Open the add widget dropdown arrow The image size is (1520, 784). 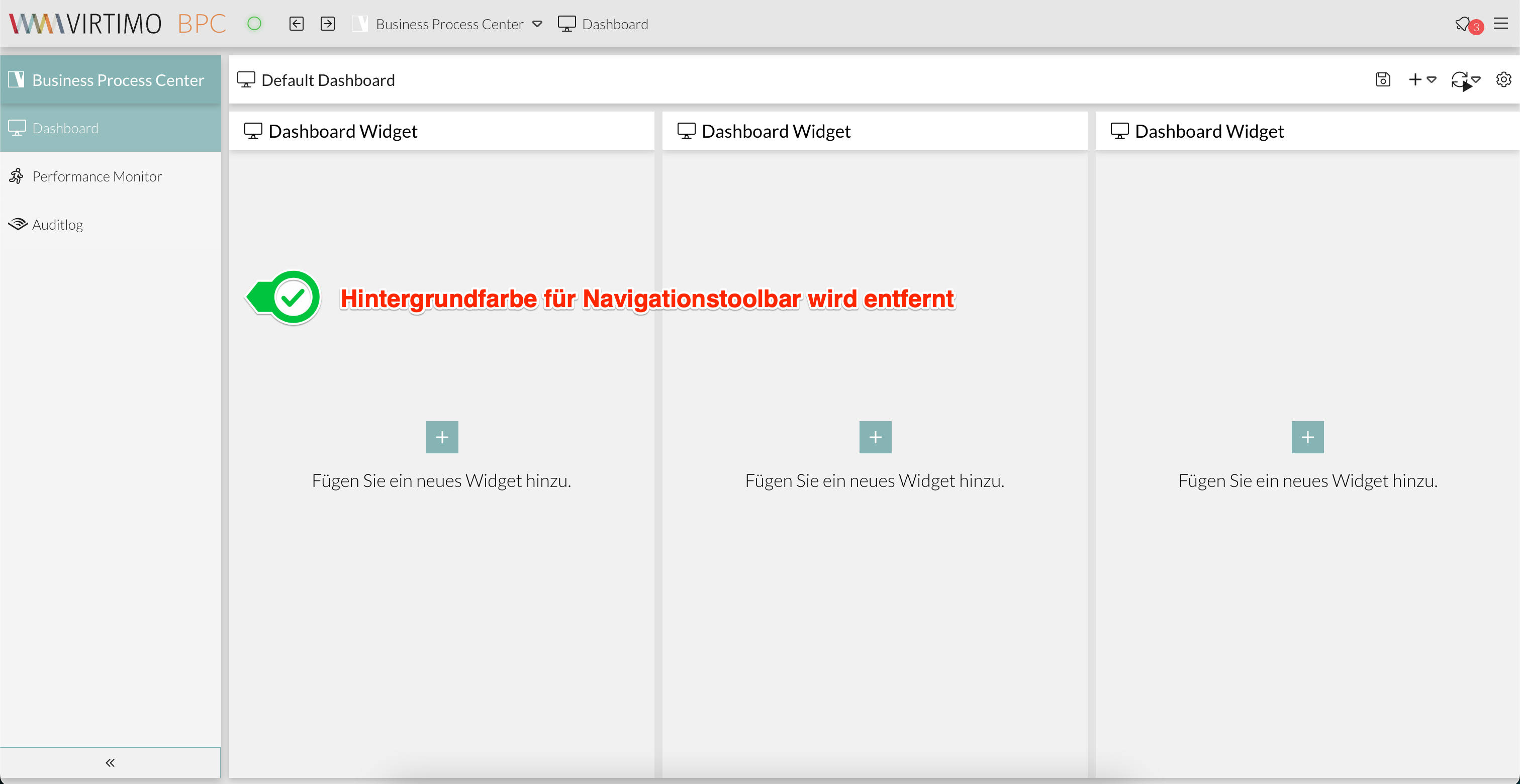[1432, 81]
